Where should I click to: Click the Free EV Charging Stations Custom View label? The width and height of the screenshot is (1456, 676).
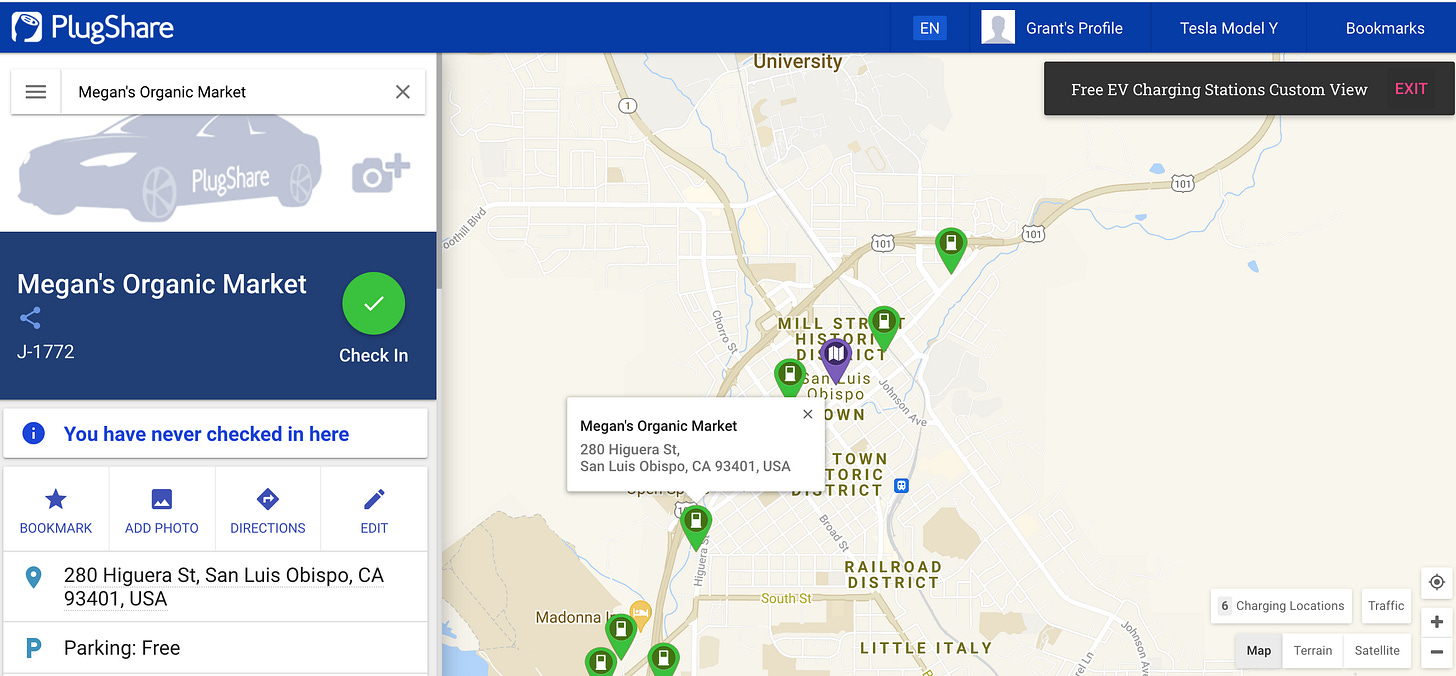coord(1219,89)
